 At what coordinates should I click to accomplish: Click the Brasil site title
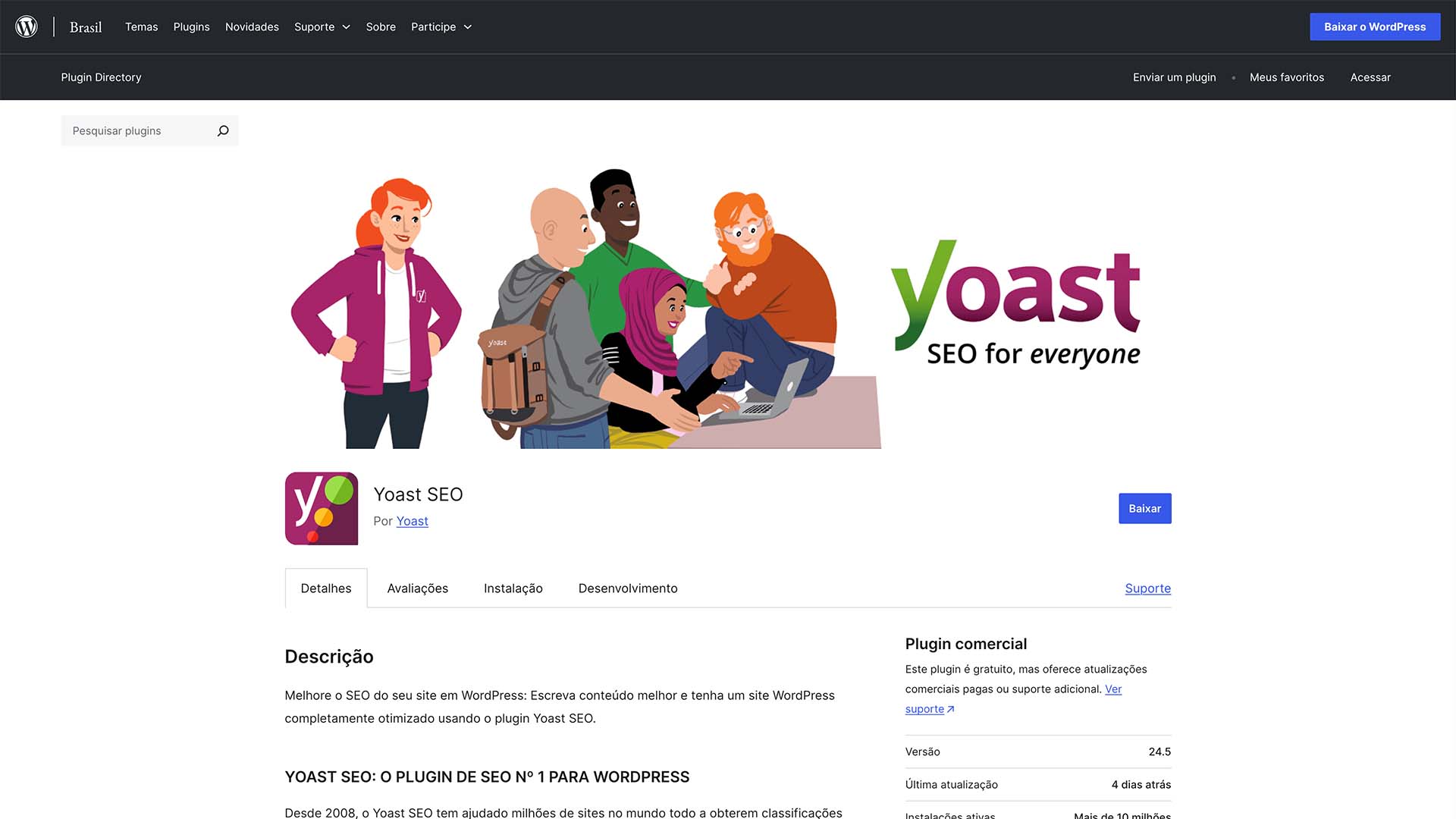(86, 27)
